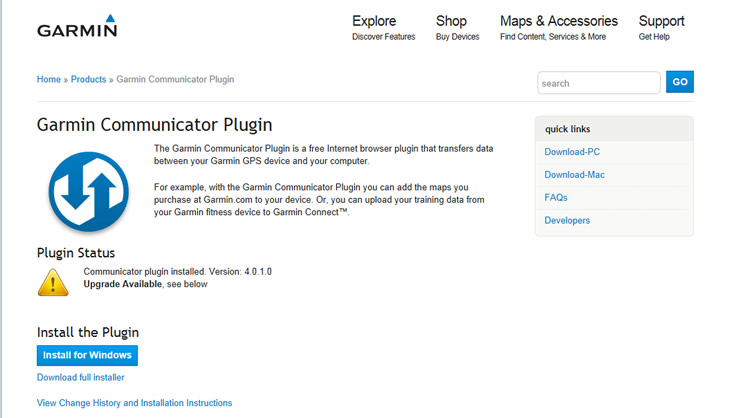
Task: Click the Garmin logo
Action: [77, 26]
